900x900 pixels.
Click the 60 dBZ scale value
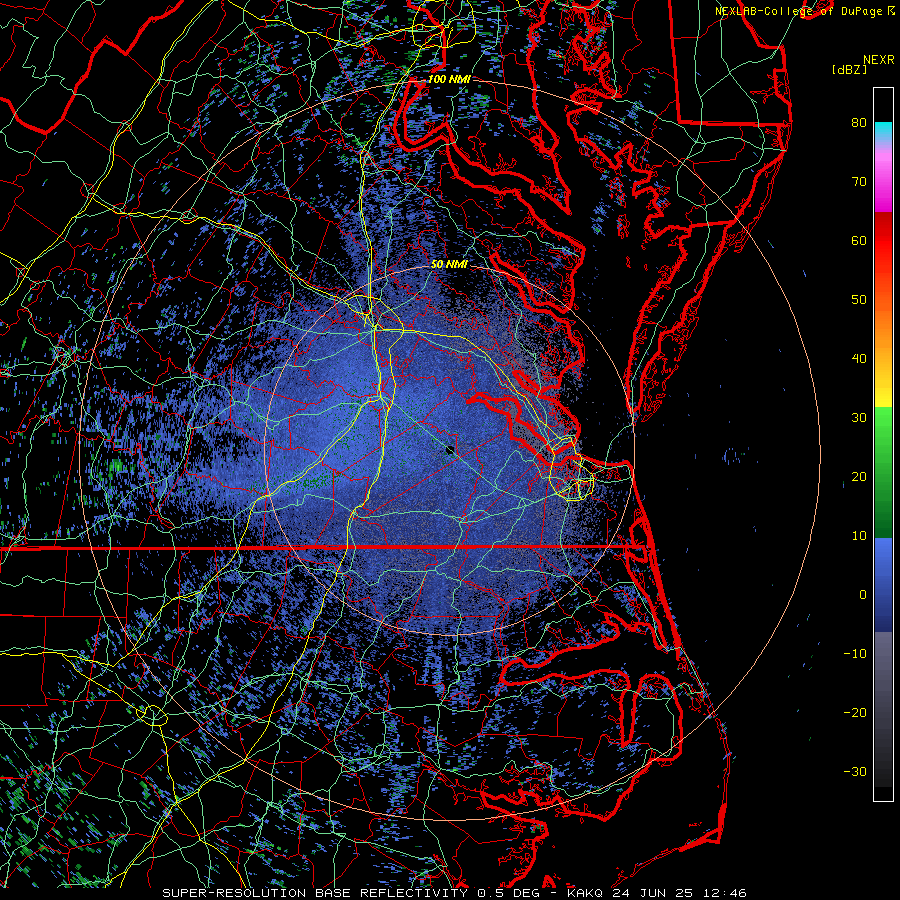[x=859, y=240]
